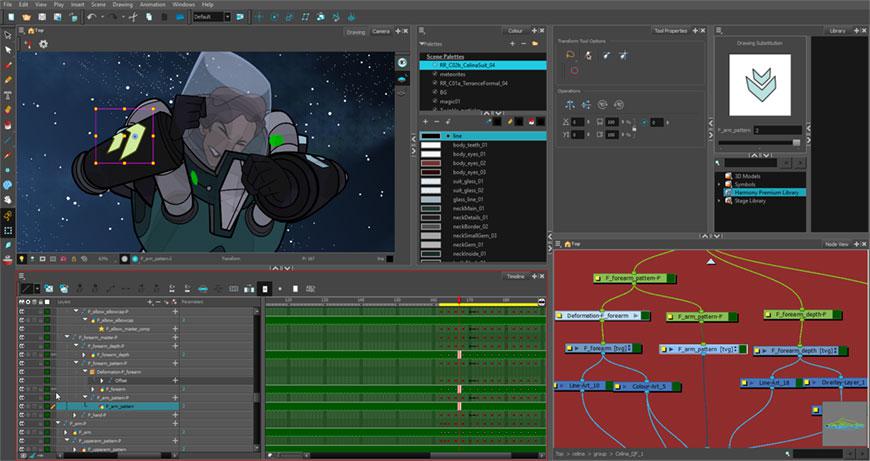
Task: Toggle enable for F_elbow_master_comp layer in Timeline
Action: point(22,329)
